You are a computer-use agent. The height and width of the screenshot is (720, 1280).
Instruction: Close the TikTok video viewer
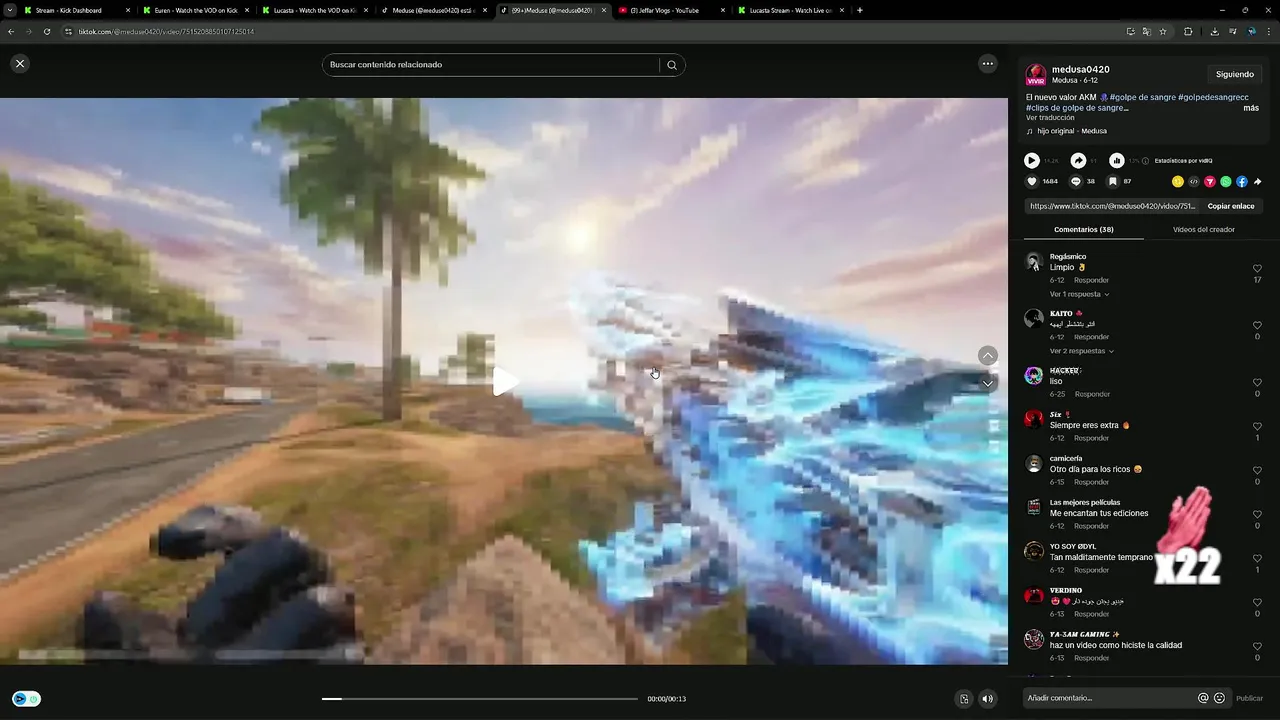click(20, 64)
